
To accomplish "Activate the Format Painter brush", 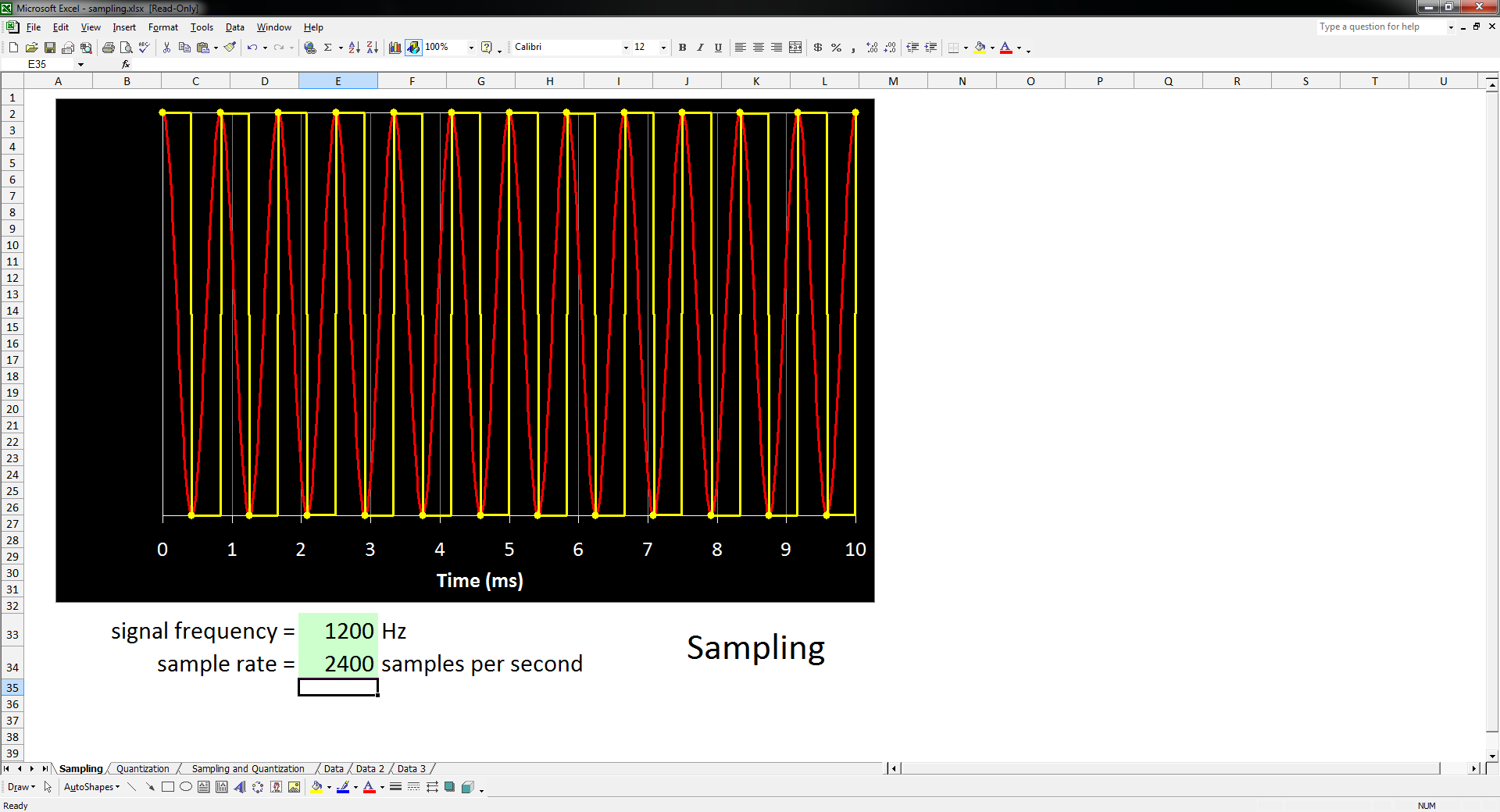I will pos(230,48).
